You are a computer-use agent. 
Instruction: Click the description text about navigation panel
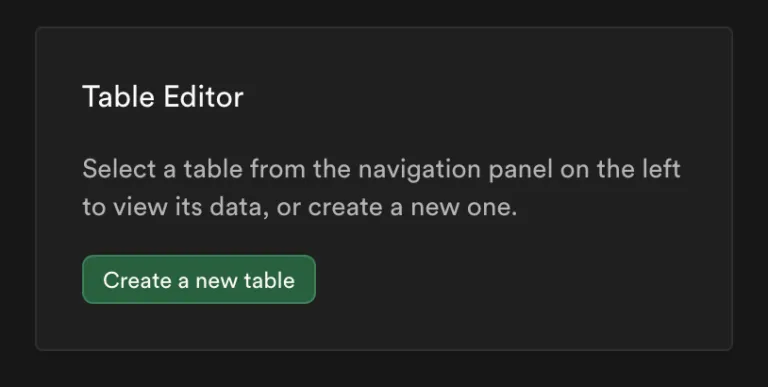(381, 188)
